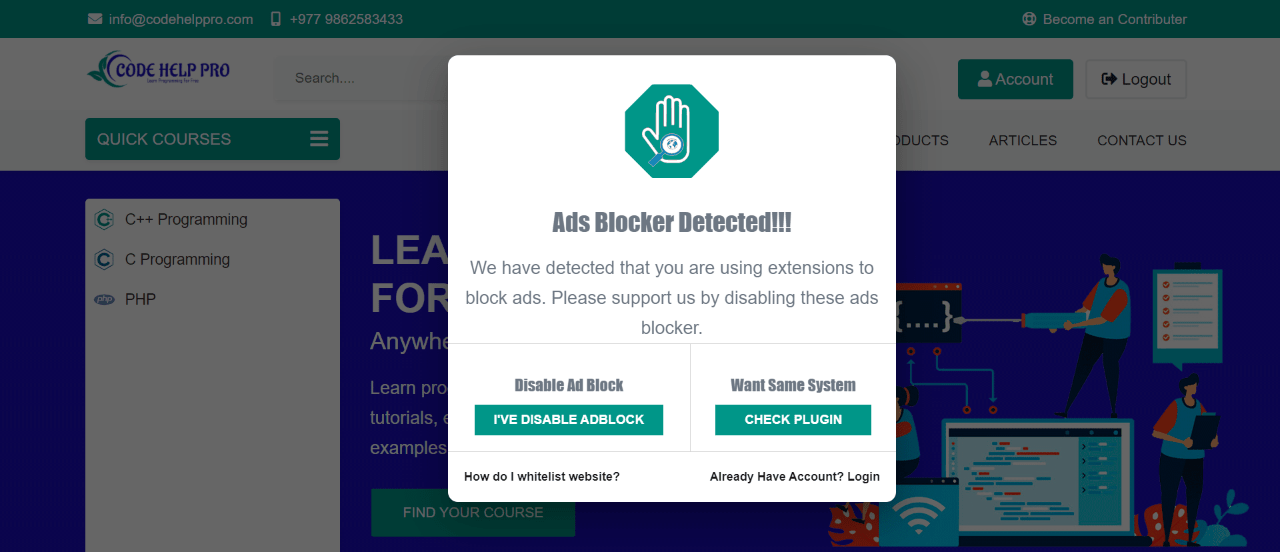Click the PHP icon in sidebar
This screenshot has height=552, width=1280.
[x=104, y=299]
